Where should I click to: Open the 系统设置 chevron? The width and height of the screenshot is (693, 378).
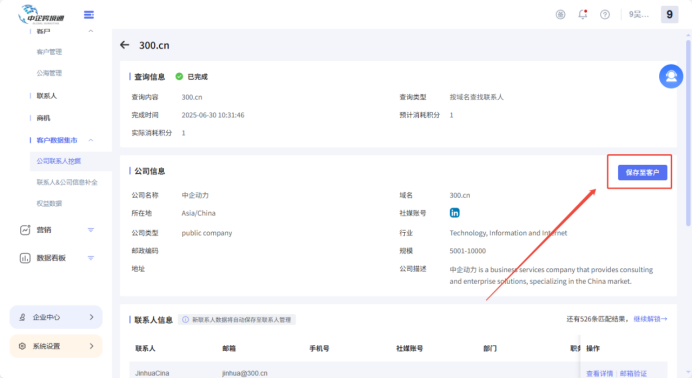[x=91, y=346]
